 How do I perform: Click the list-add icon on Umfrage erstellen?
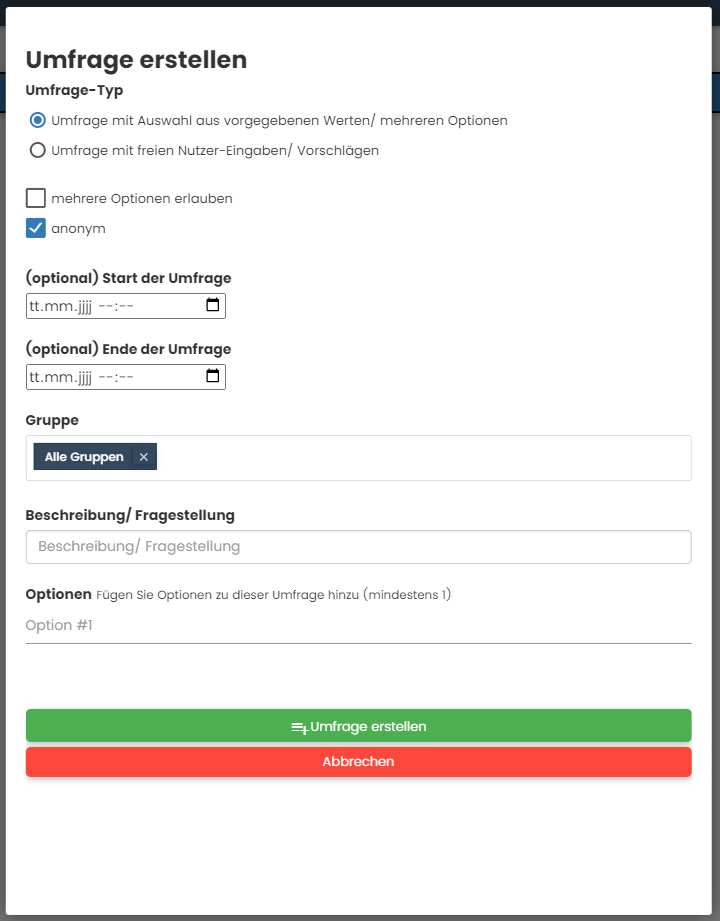(299, 727)
